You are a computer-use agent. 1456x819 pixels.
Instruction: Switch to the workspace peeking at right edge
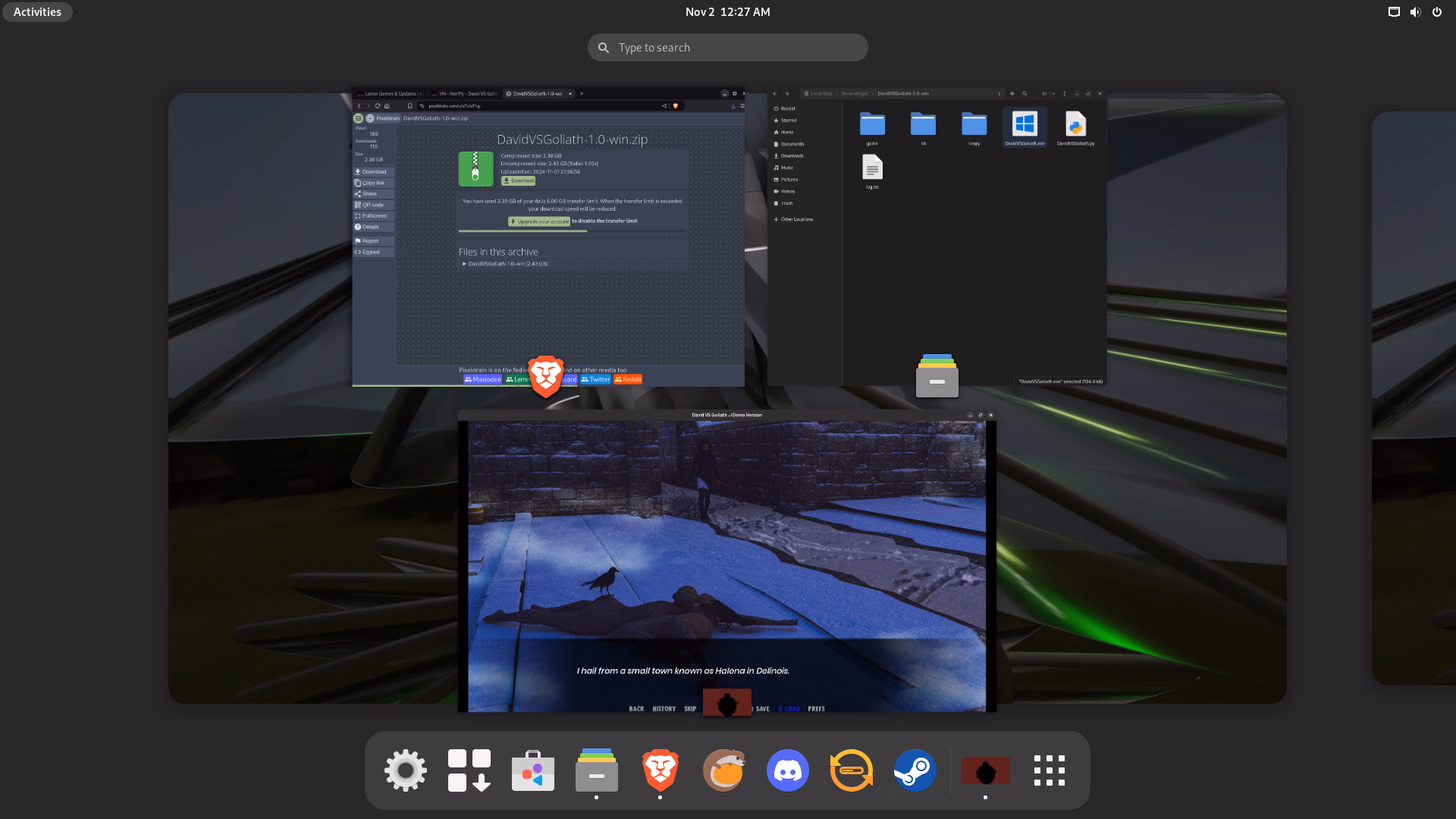(1414, 398)
